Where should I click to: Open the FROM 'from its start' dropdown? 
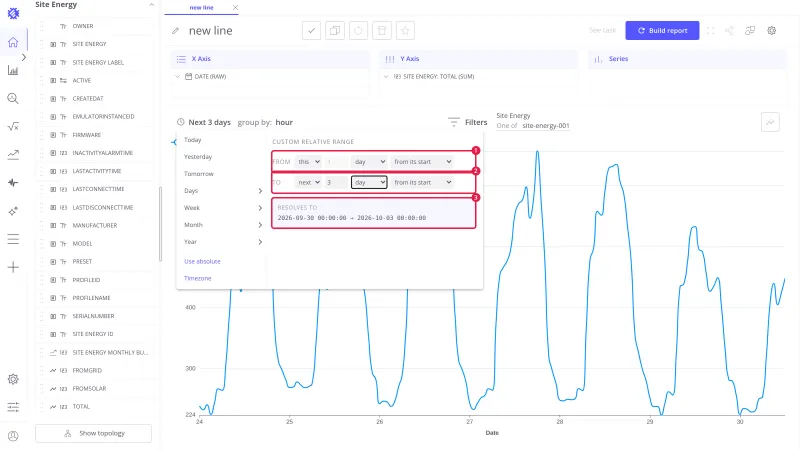coord(422,162)
